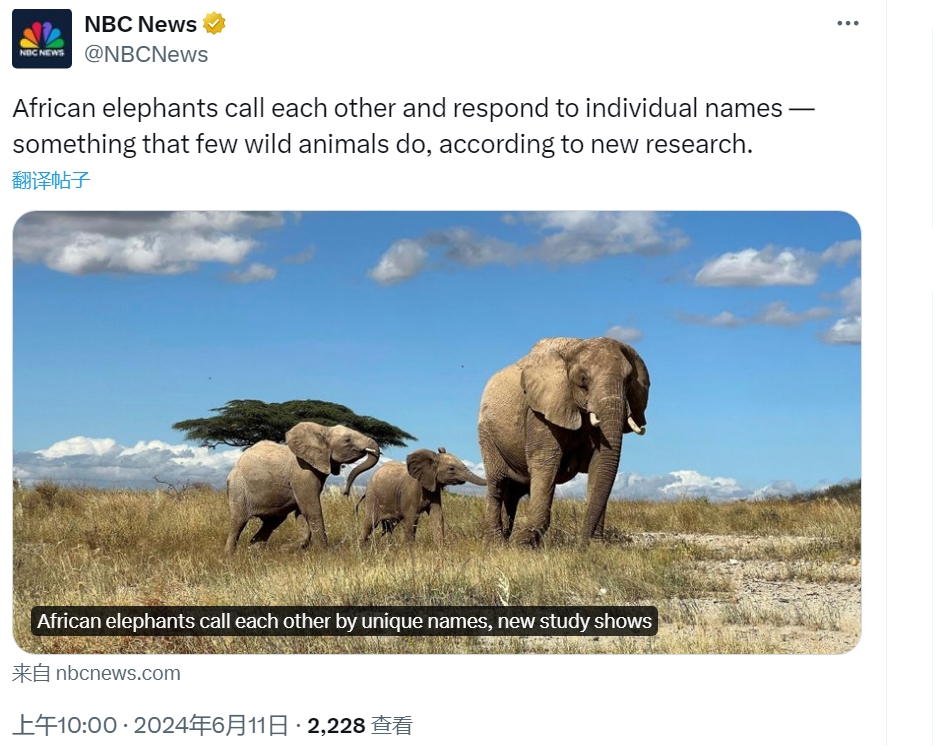
Task: Click the second line of tweet text mentioning new research
Action: click(383, 145)
